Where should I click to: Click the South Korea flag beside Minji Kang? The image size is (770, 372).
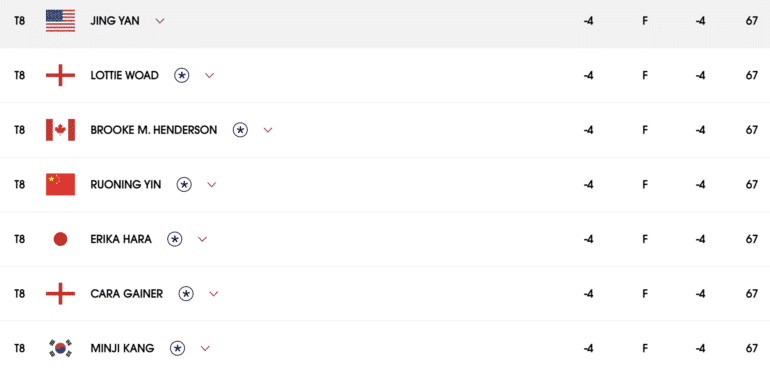[x=60, y=348]
